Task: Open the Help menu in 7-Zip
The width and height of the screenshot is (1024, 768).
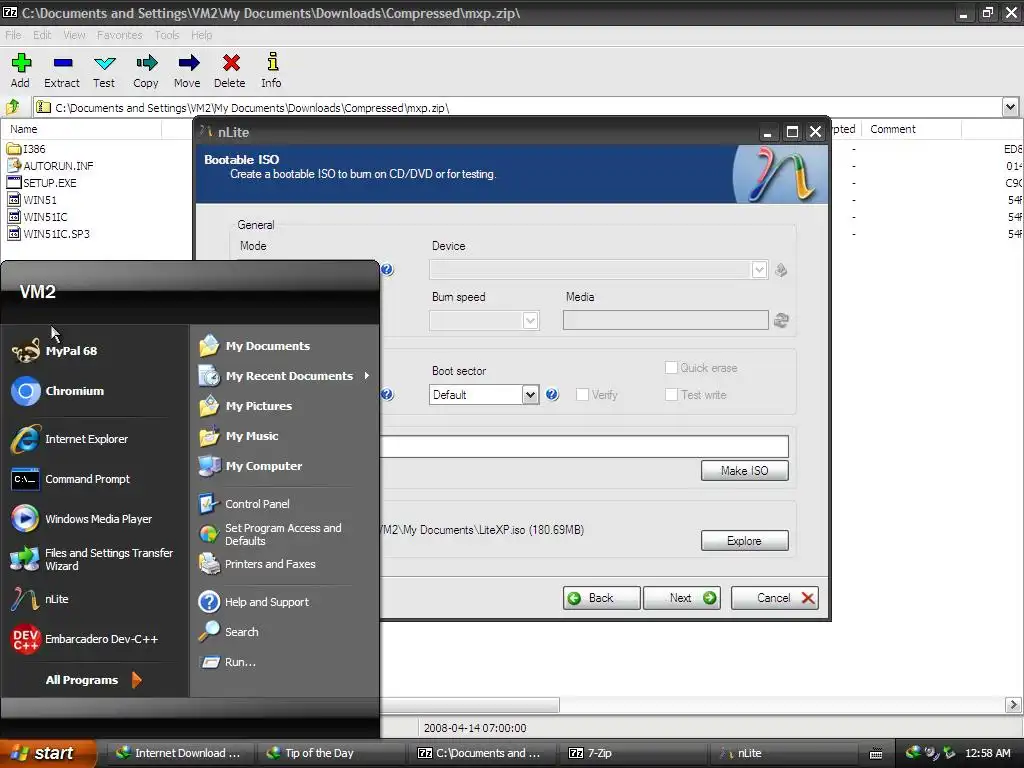Action: 202,35
